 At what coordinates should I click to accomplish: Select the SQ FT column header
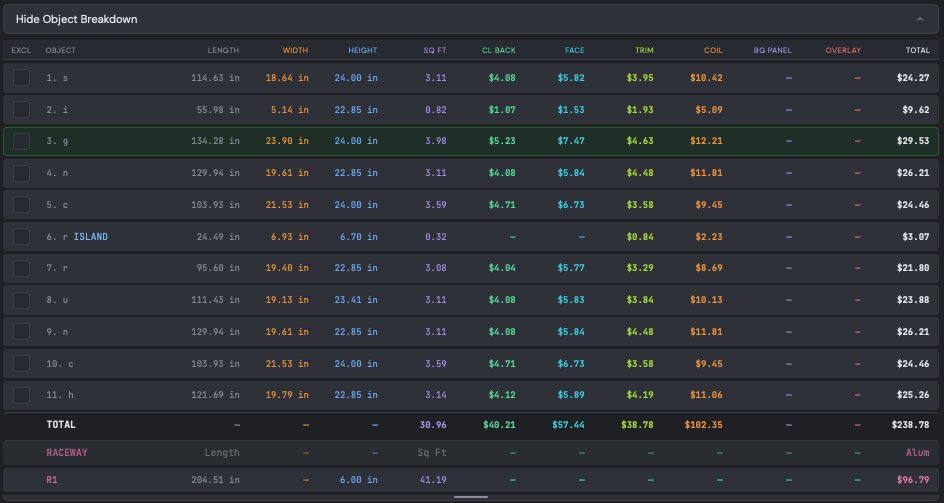(434, 50)
